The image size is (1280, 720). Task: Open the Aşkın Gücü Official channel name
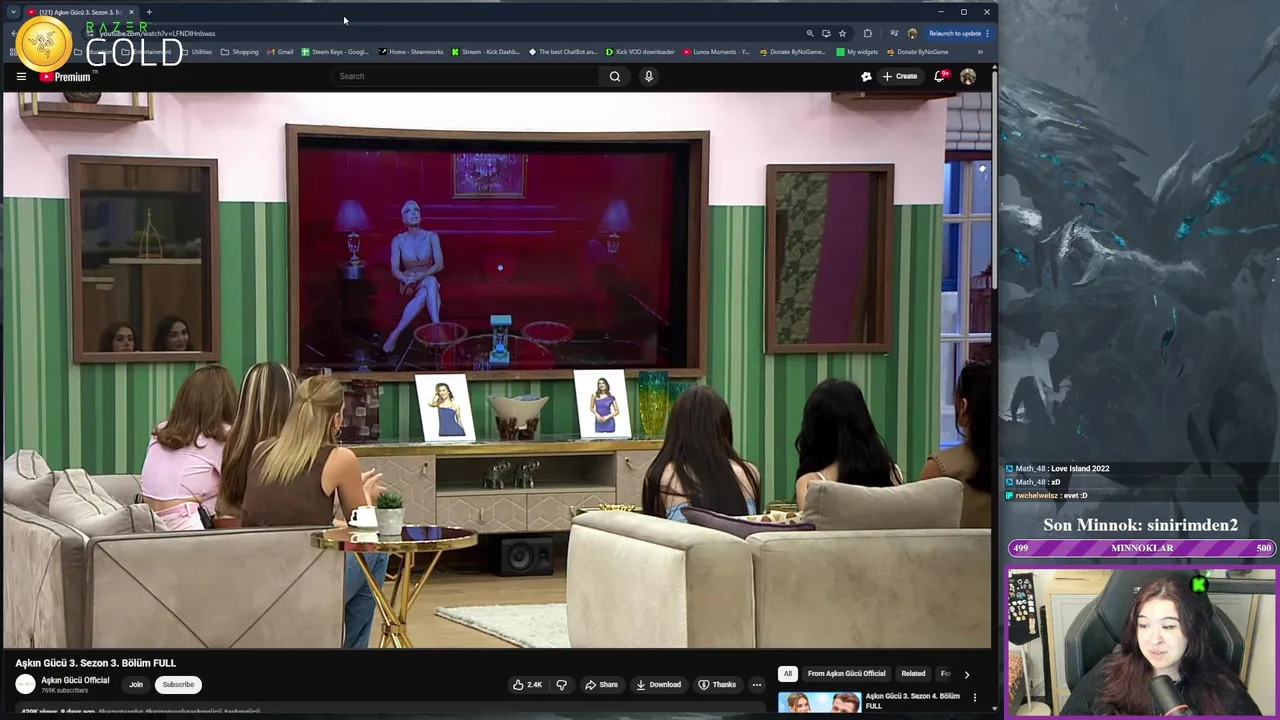point(75,680)
